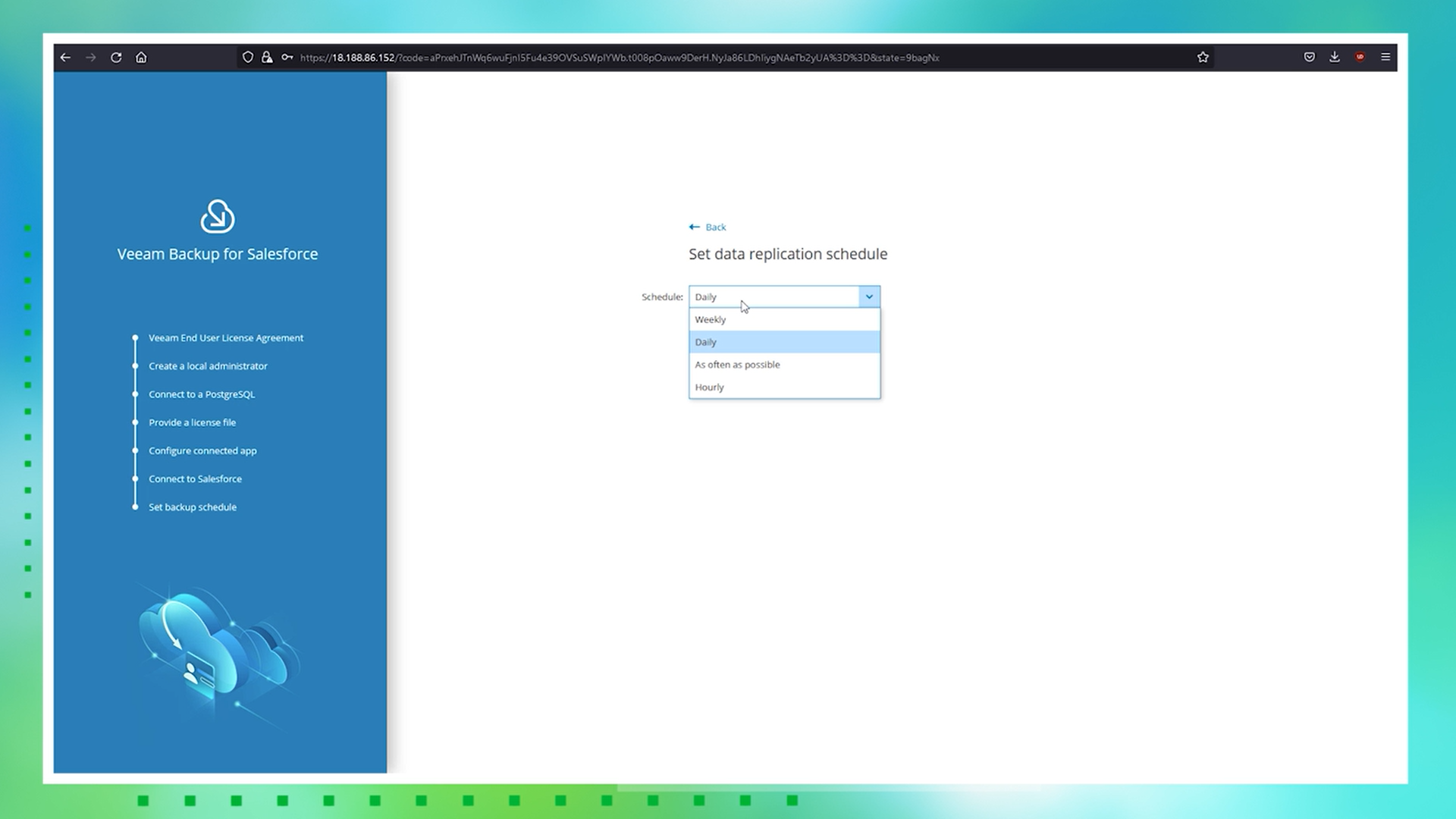Reload the page with refresh icon

[x=116, y=58]
